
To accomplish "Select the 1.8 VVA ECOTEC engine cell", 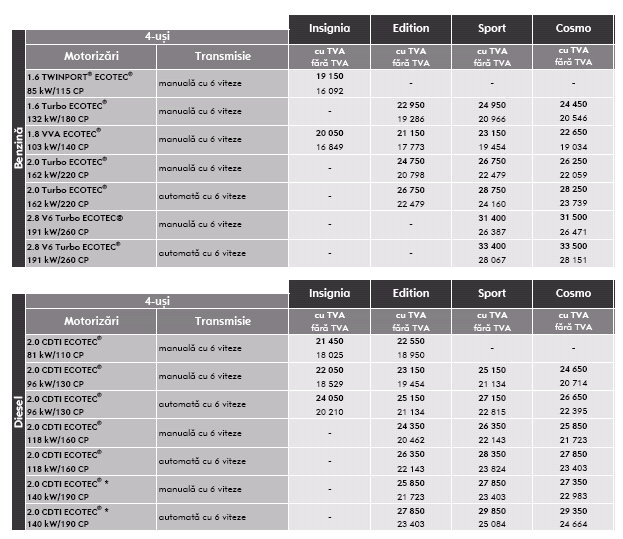I will point(91,138).
